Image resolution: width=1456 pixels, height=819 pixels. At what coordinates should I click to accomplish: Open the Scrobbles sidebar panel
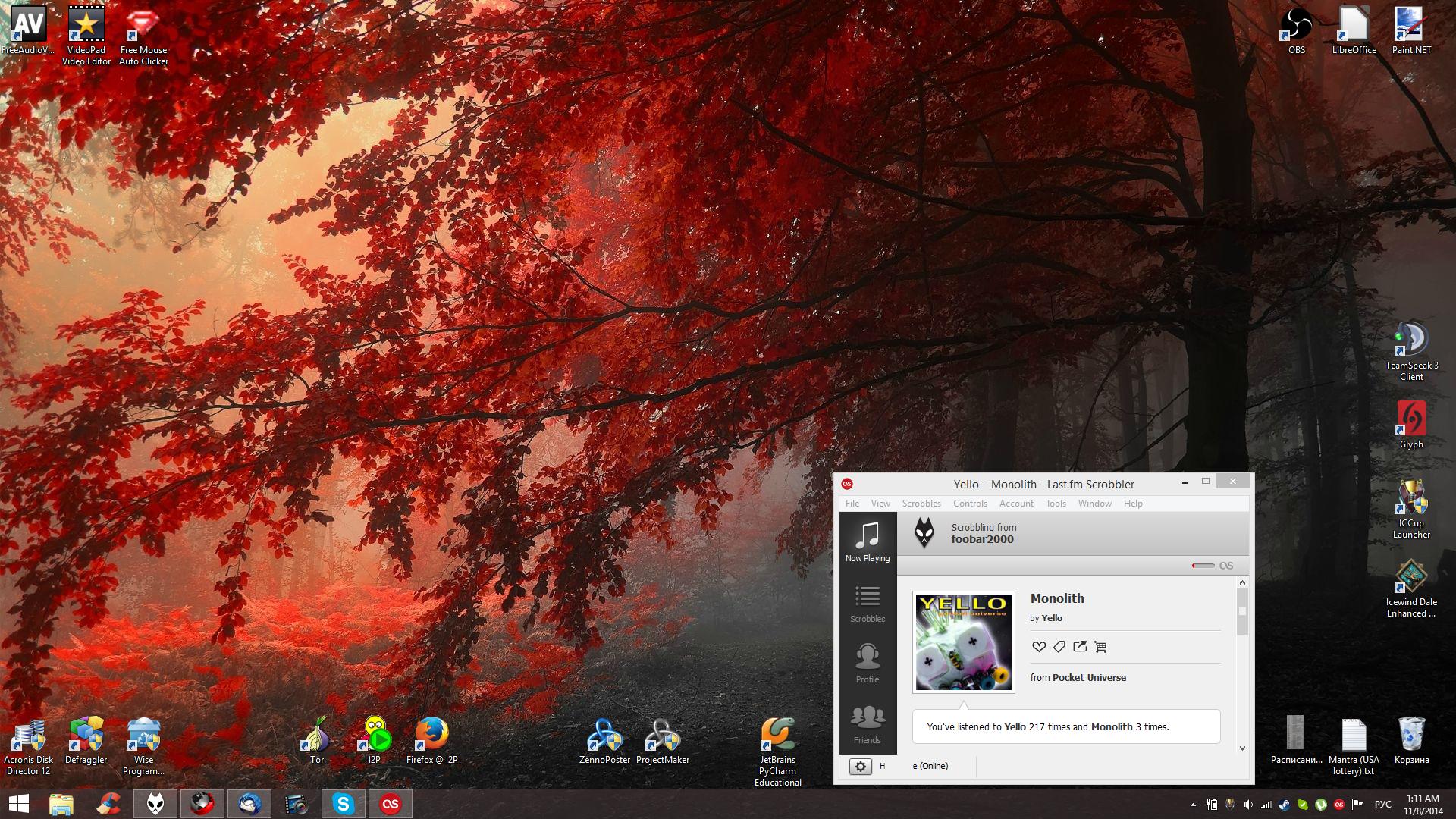click(868, 604)
